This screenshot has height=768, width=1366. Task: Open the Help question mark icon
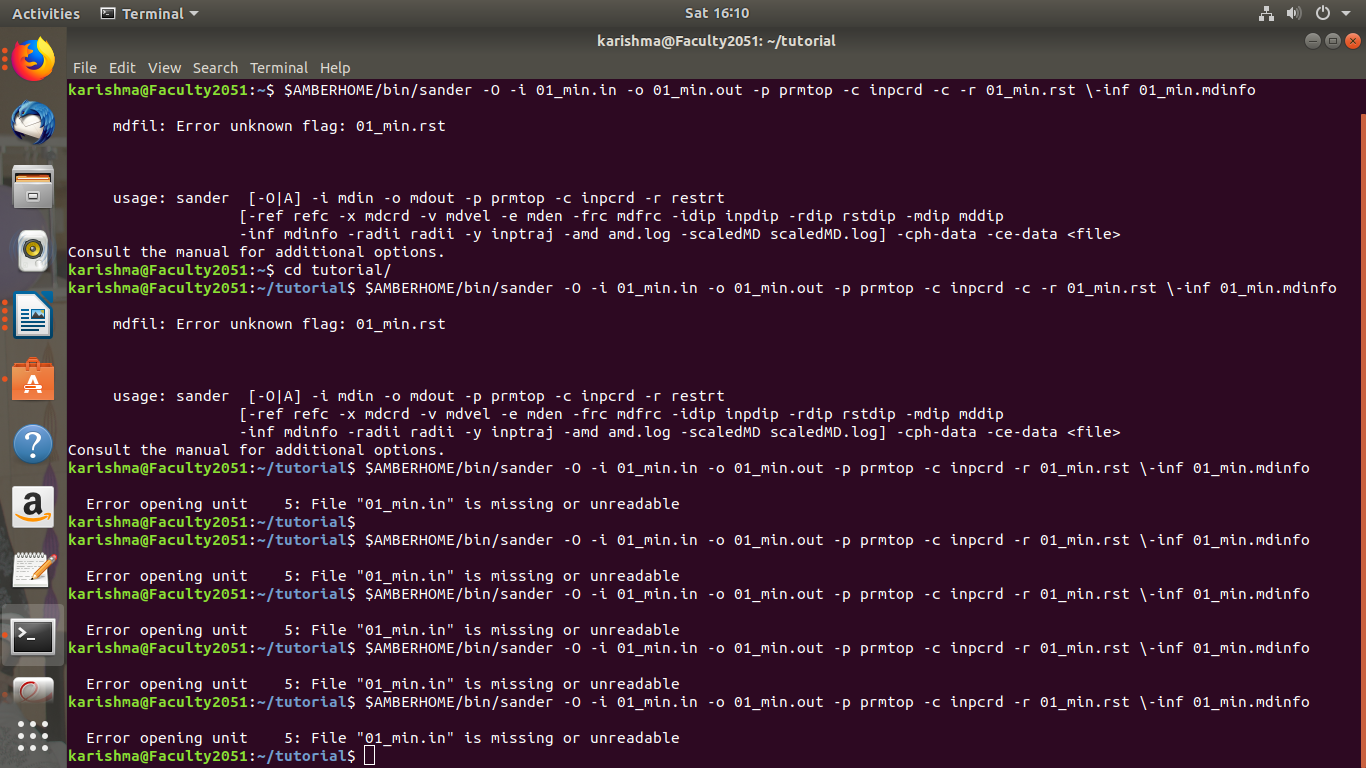33,444
